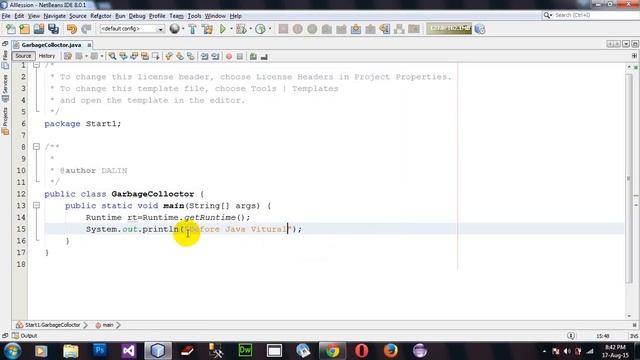The image size is (640, 360).
Task: Click the Save All toolbar icon
Action: coord(53,29)
